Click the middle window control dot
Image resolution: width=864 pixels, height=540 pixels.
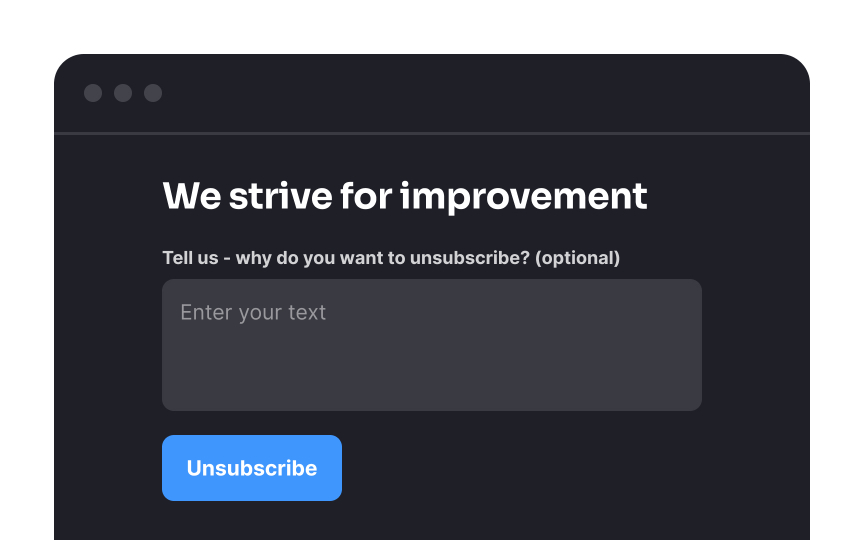123,93
